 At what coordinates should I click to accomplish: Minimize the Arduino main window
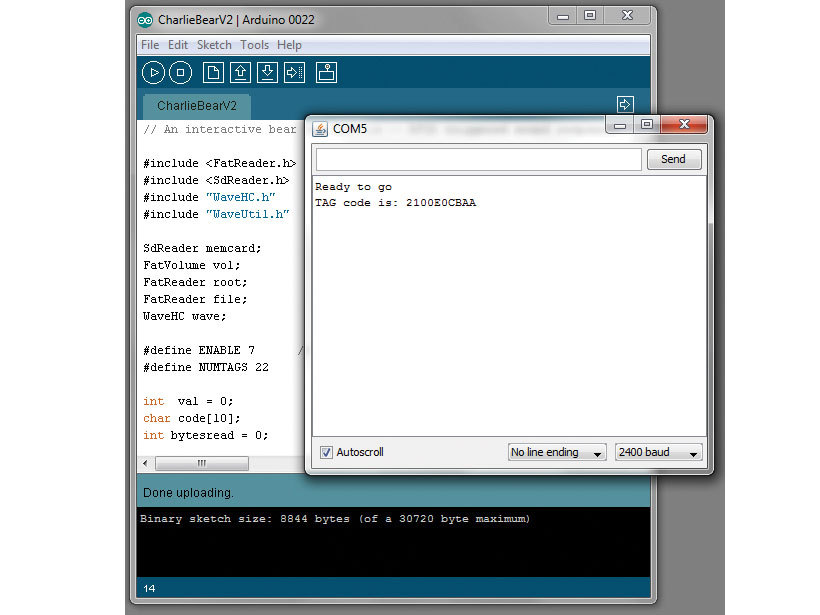563,16
